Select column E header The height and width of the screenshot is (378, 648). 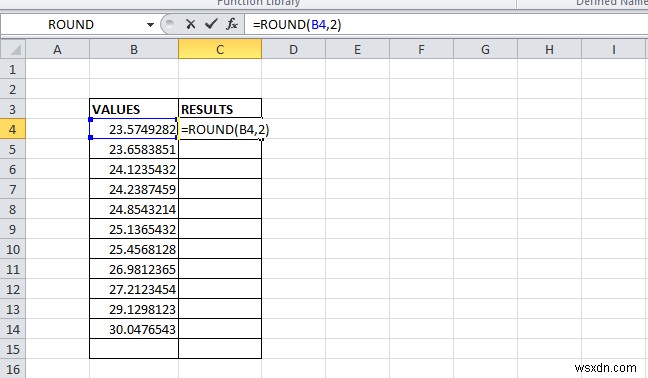[357, 50]
